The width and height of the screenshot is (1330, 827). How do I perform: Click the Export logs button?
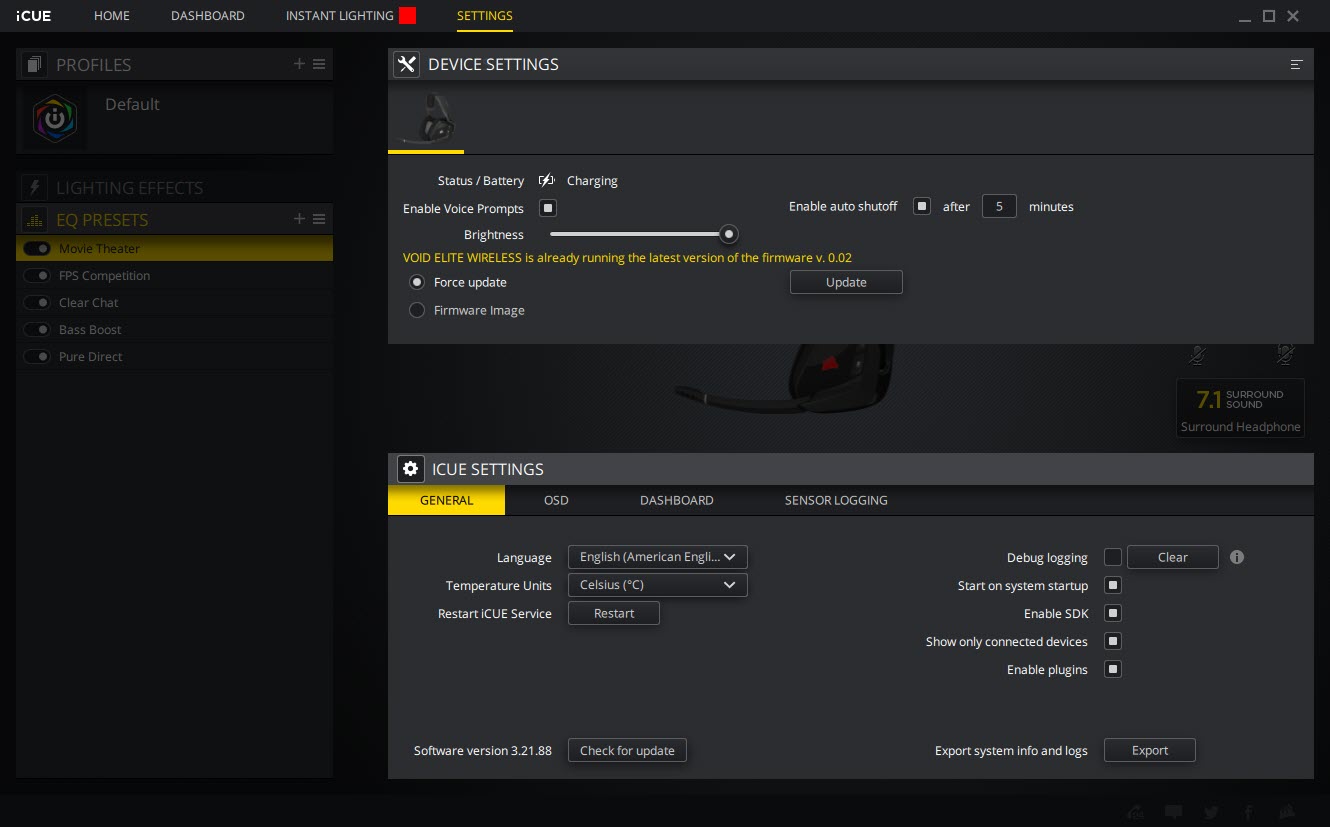1150,750
